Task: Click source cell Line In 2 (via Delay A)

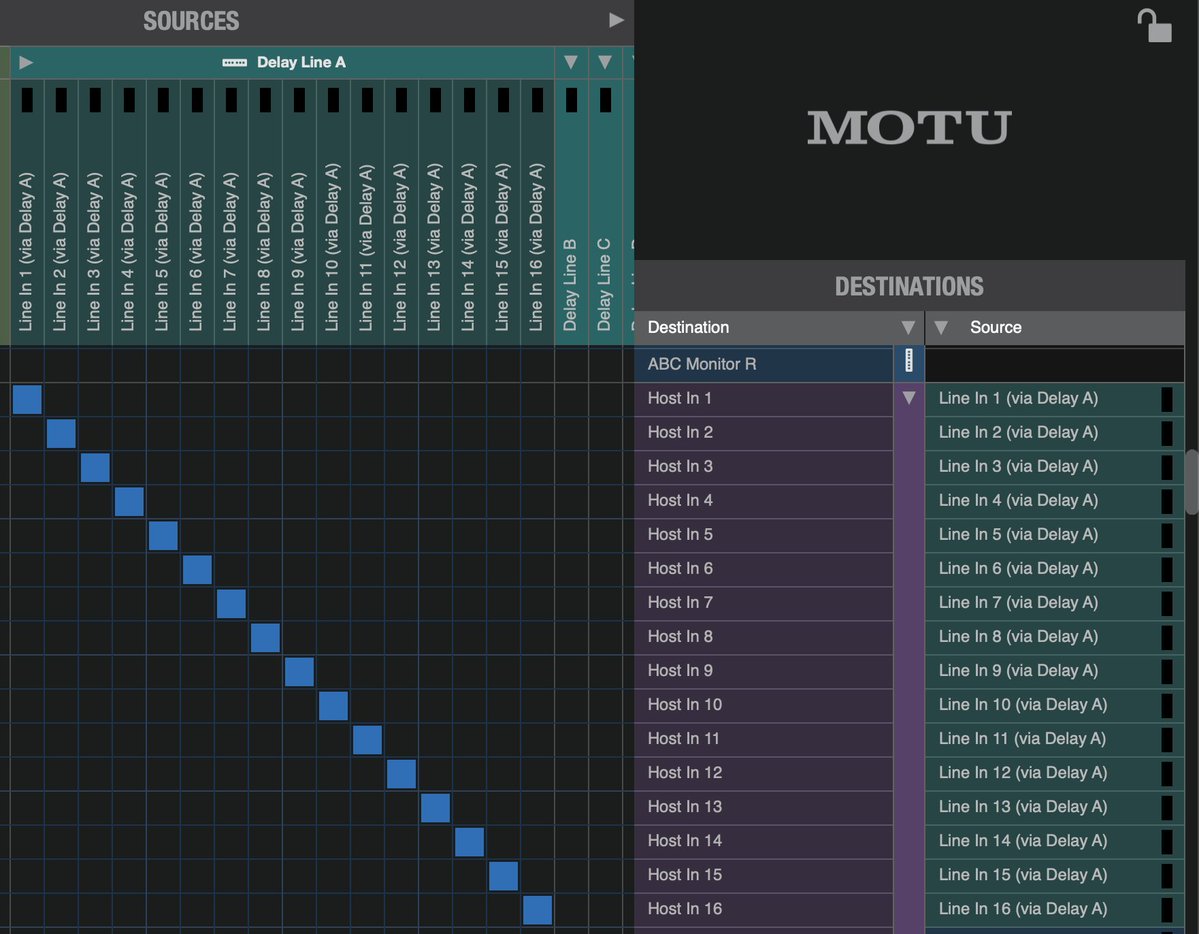Action: point(1054,433)
